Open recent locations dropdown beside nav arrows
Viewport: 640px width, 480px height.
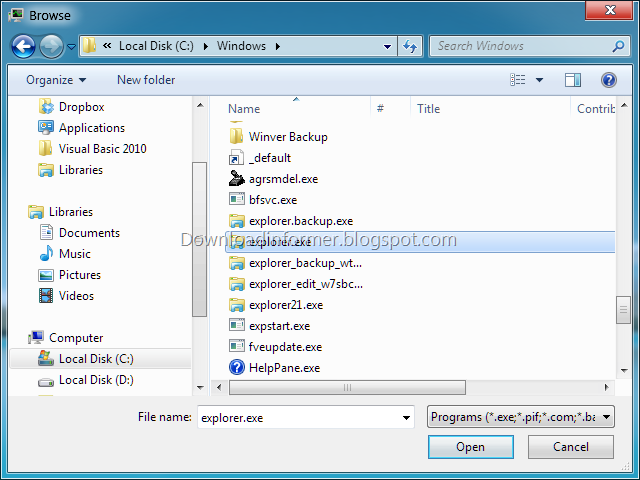coord(71,47)
